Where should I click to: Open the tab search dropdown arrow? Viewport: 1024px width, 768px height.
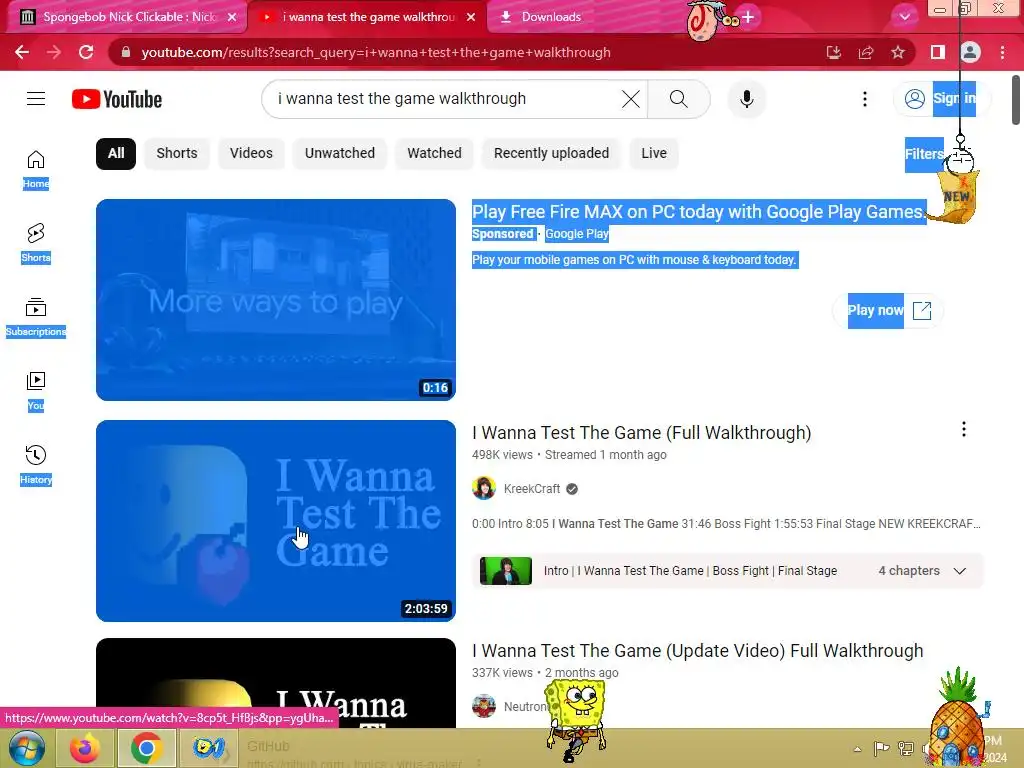click(x=904, y=17)
